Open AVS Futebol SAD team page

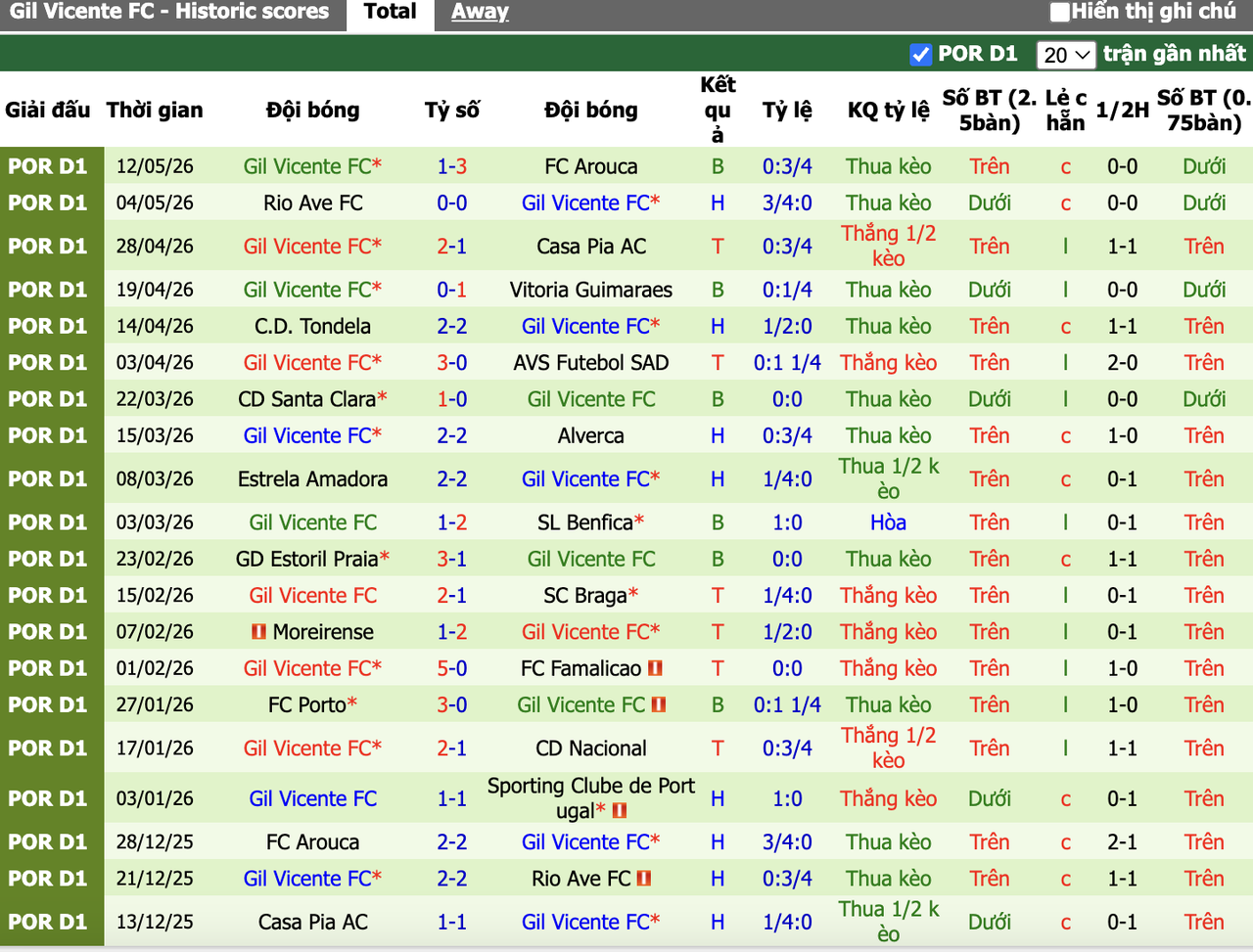[591, 363]
